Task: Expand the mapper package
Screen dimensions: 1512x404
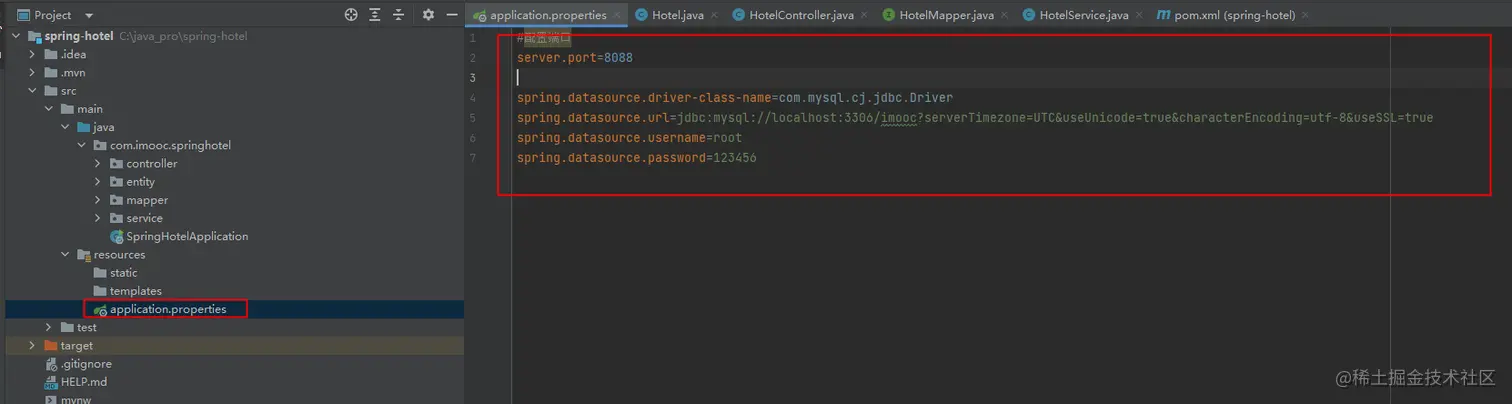Action: coord(98,200)
